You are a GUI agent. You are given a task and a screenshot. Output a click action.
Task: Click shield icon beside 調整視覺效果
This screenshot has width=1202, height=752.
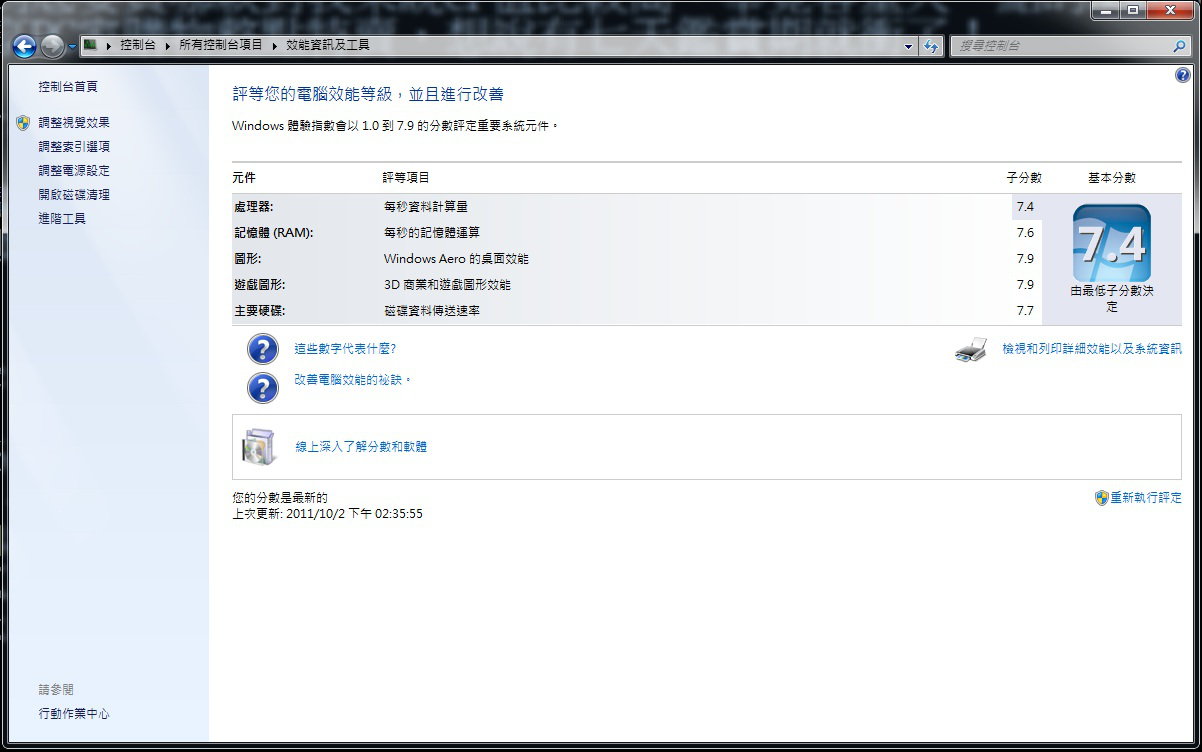(24, 123)
